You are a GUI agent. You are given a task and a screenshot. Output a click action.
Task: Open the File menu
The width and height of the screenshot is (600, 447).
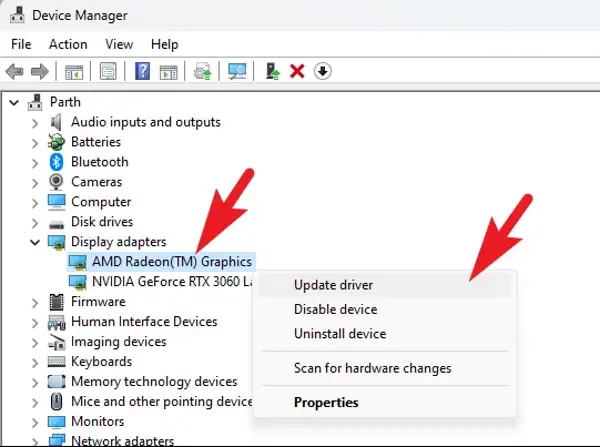coord(21,44)
